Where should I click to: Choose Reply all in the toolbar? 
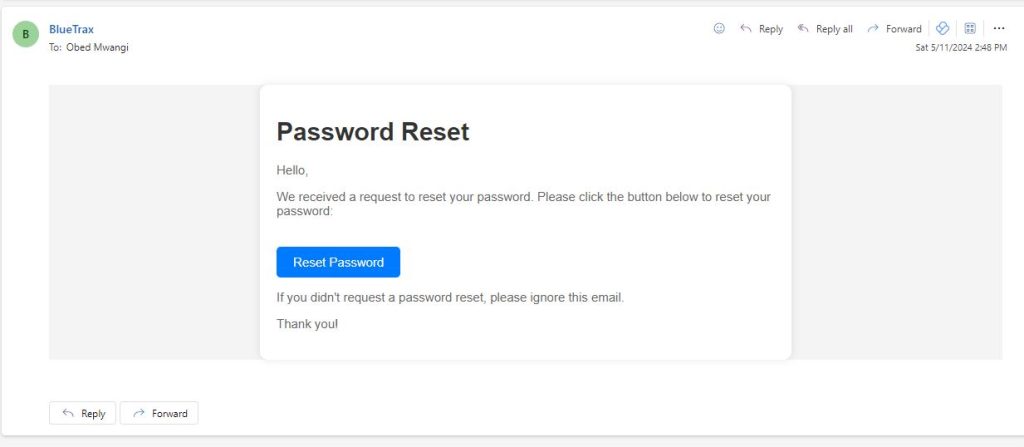pyautogui.click(x=825, y=29)
